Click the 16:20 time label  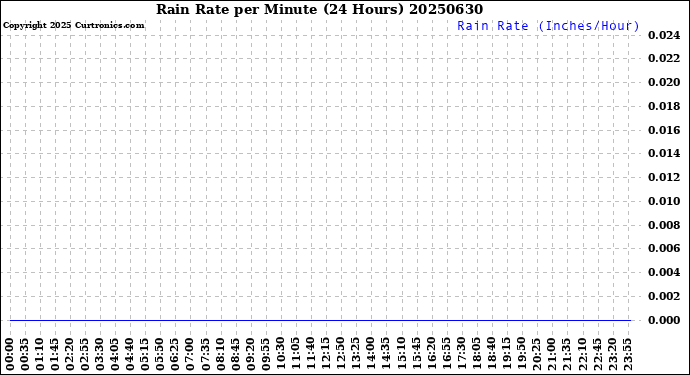431,355
